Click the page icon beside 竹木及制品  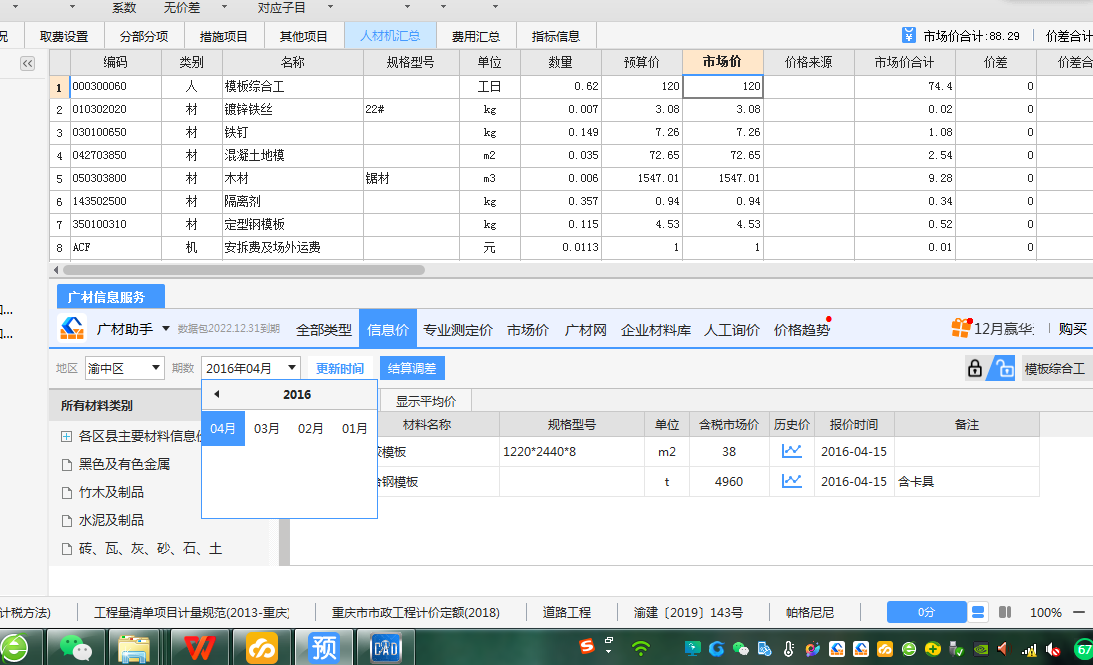point(67,493)
